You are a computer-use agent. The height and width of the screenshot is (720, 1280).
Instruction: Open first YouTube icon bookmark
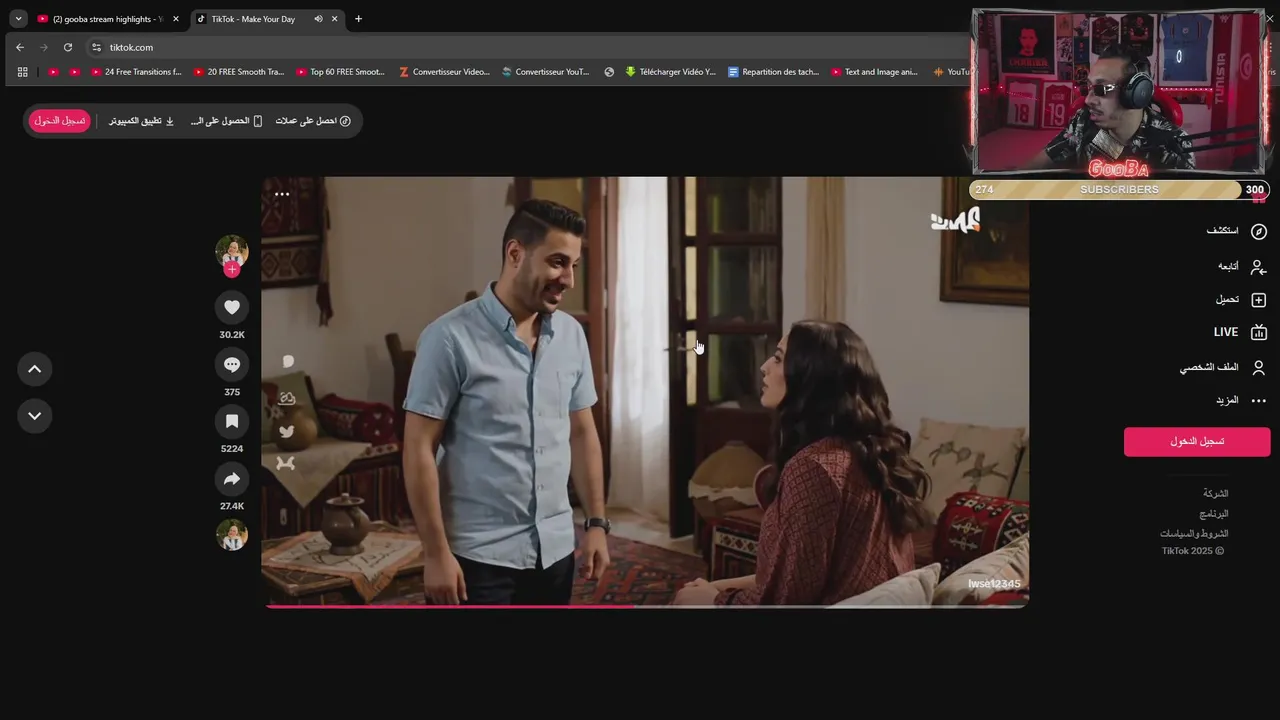tap(54, 72)
